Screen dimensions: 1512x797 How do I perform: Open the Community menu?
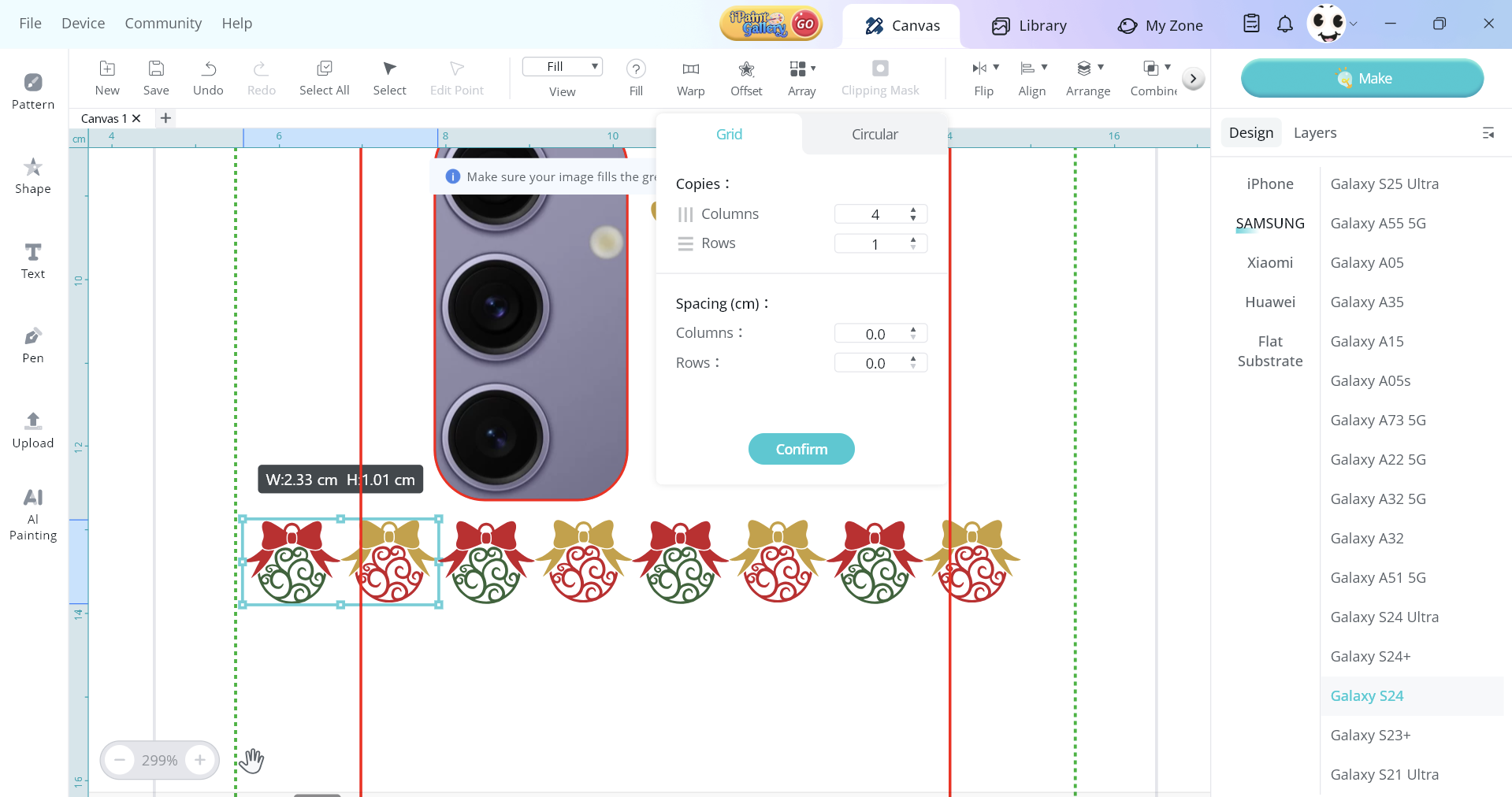point(163,24)
